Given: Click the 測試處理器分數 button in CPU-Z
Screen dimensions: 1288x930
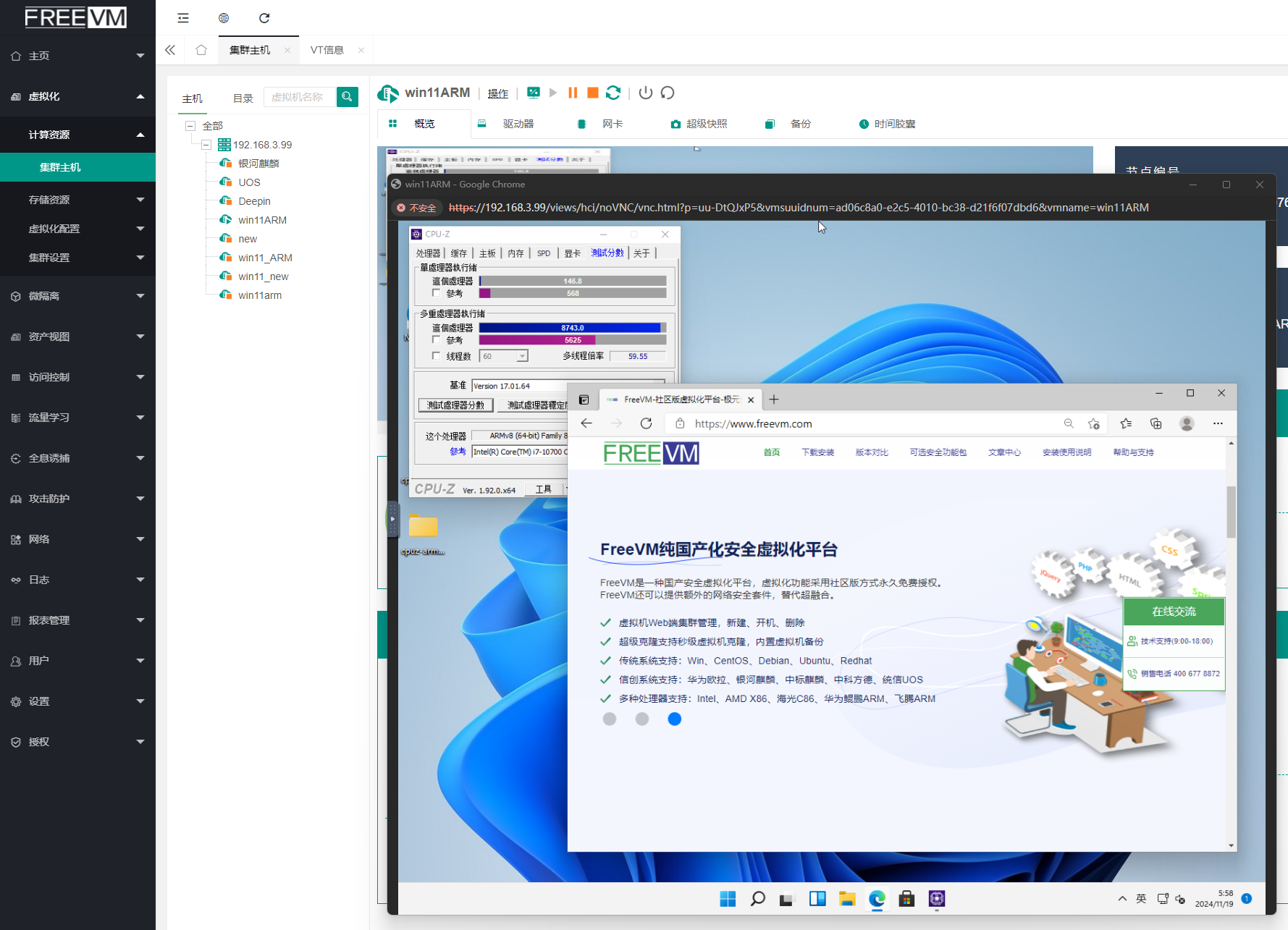Looking at the screenshot, I should (x=455, y=405).
